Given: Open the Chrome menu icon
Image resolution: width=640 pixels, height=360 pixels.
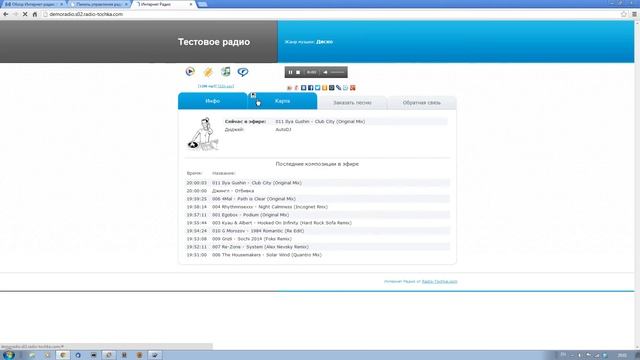Looking at the screenshot, I should pos(634,14).
